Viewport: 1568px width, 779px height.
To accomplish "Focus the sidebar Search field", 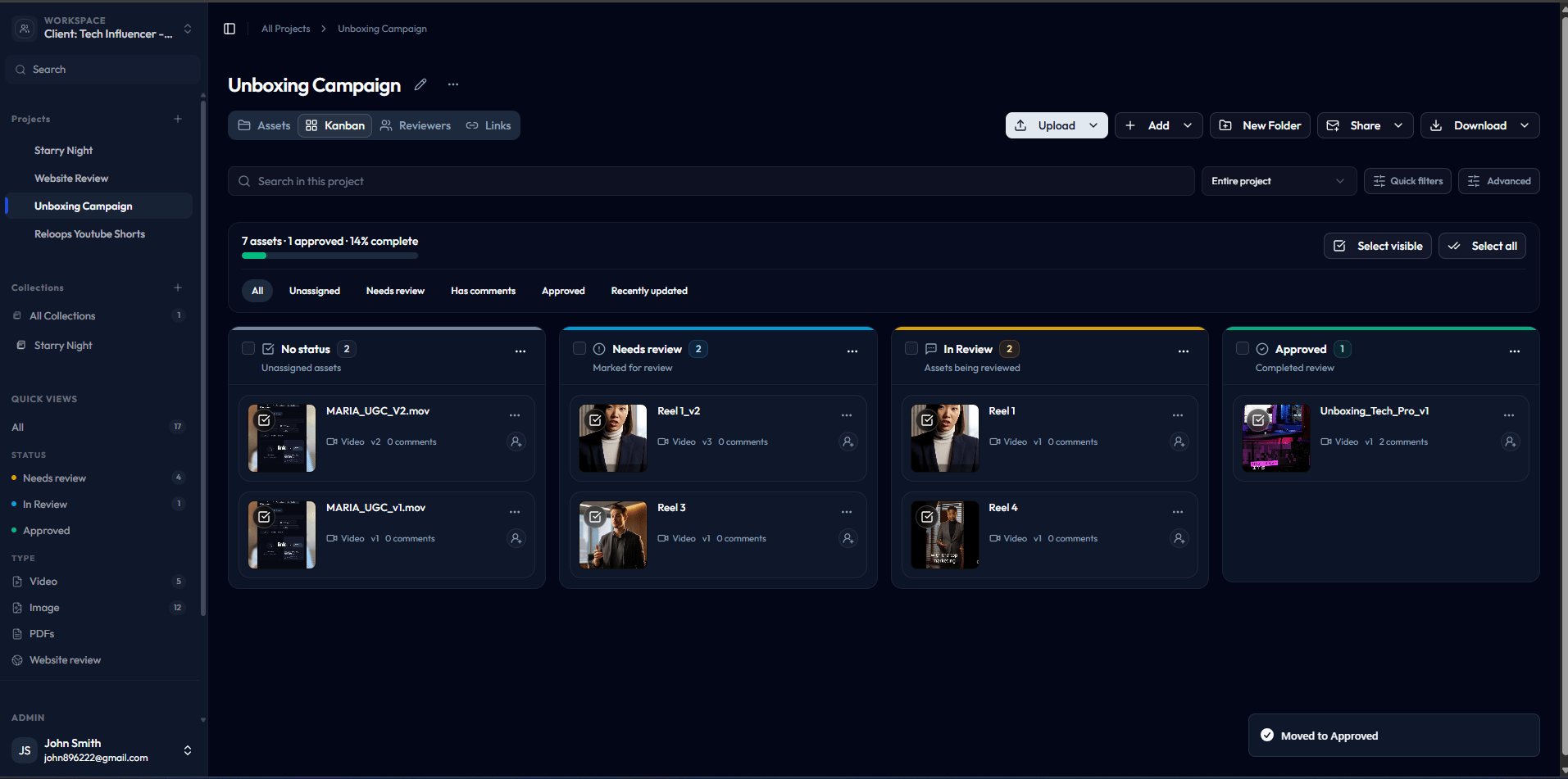I will [102, 70].
